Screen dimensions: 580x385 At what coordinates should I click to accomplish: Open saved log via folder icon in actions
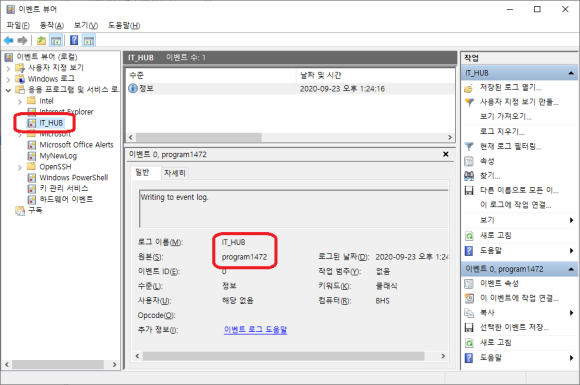469,88
